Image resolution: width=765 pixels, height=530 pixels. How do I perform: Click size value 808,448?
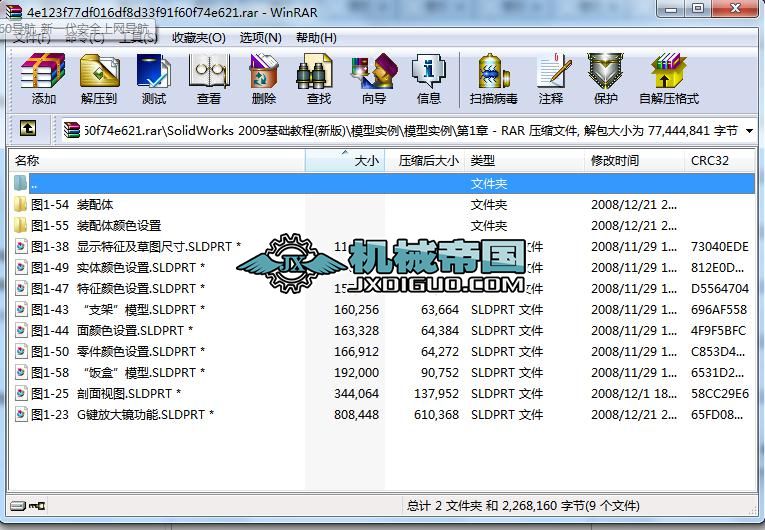click(x=356, y=414)
